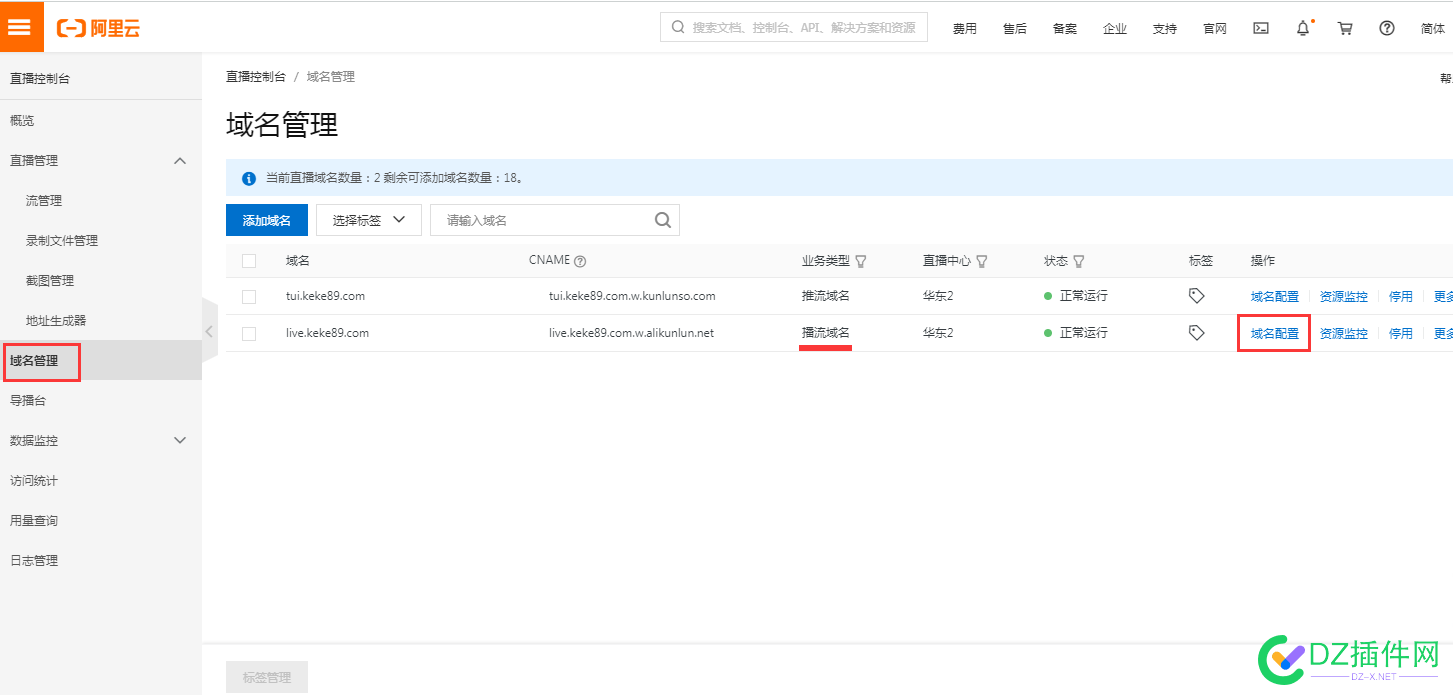Open the 选择标签 dropdown
The width and height of the screenshot is (1453, 695).
(x=369, y=220)
